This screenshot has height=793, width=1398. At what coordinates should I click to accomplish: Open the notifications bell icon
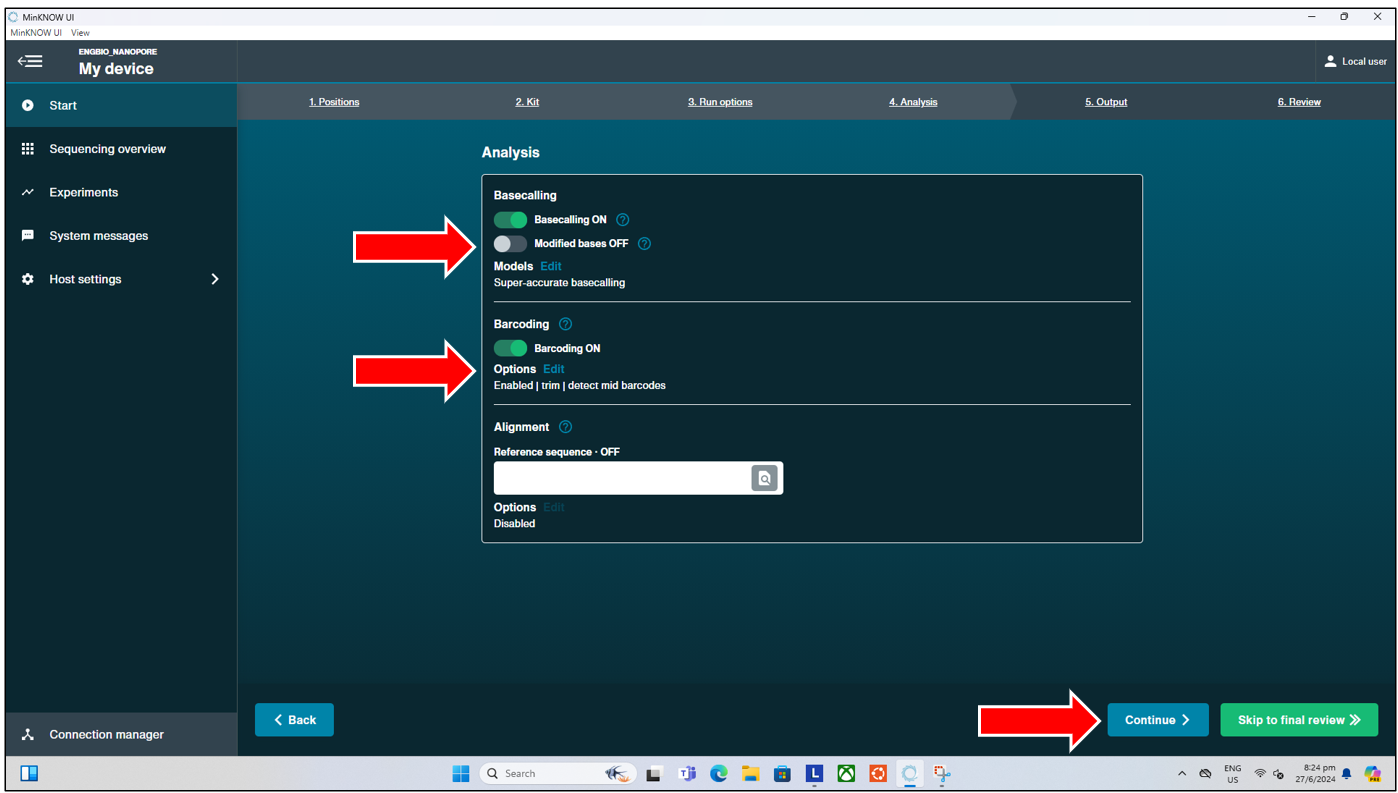tap(1347, 774)
